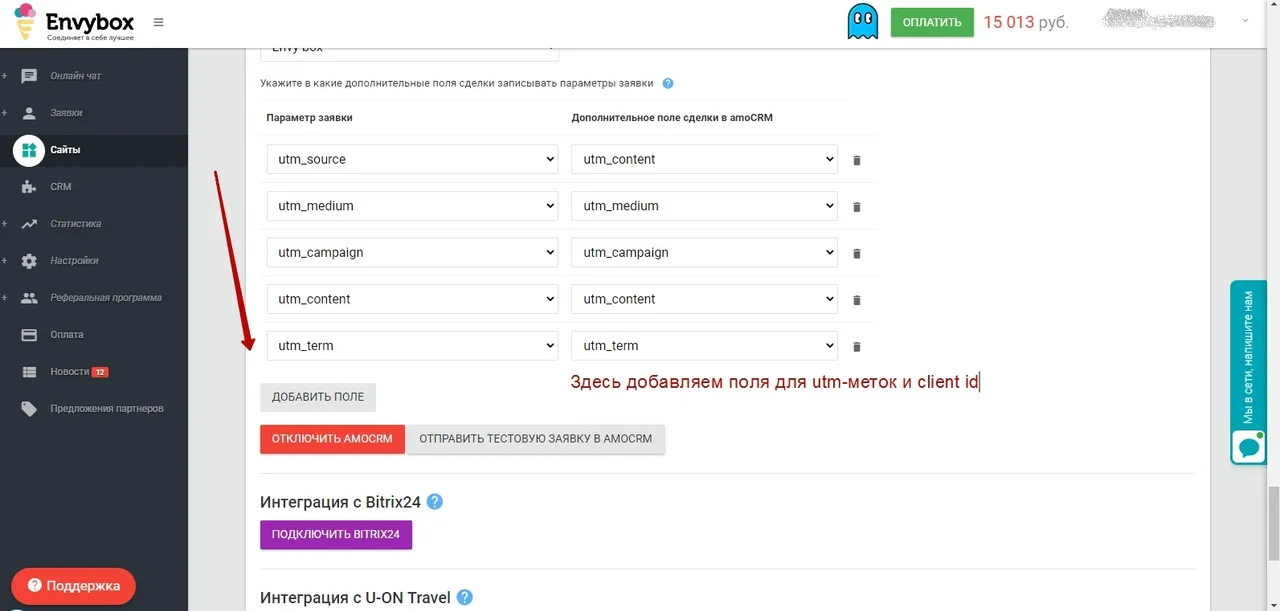Open amoCRM field dropdown in utm_content row
1280x611 pixels.
point(705,299)
